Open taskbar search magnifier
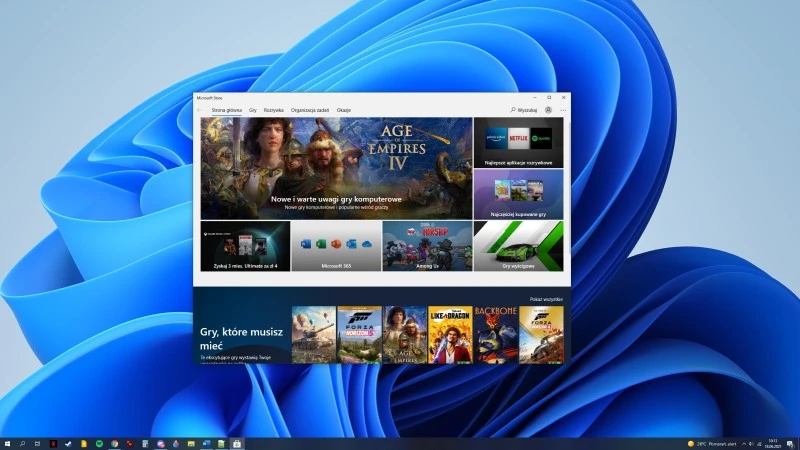 pyautogui.click(x=22, y=444)
